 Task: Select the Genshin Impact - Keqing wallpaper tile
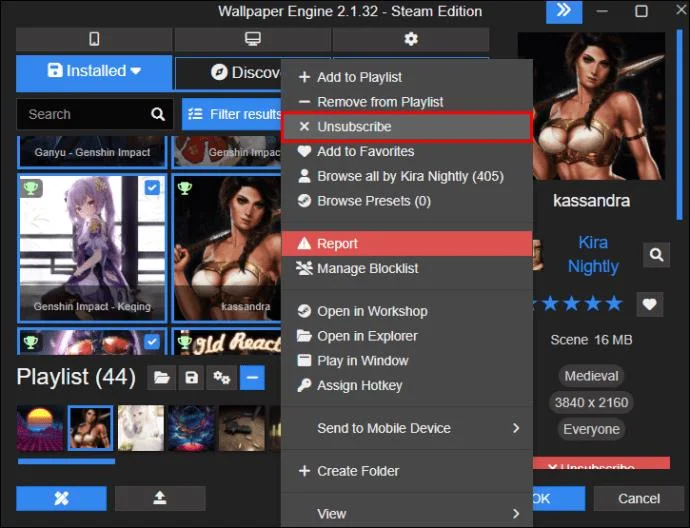point(92,248)
